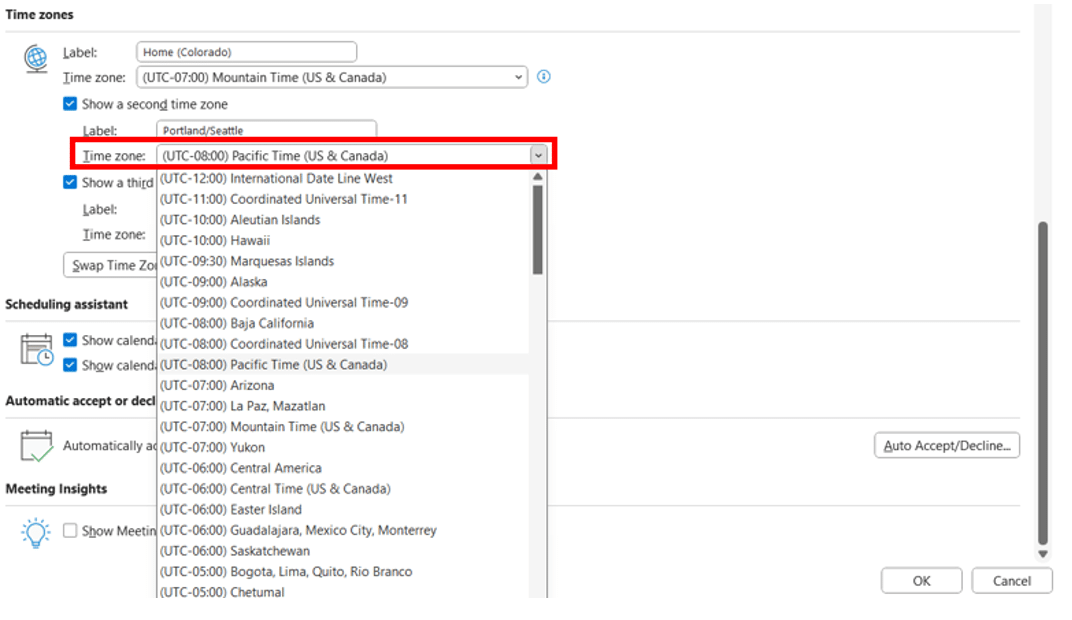This screenshot has width=1072, height=620.
Task: Choose the Alaska time zone
Action: pos(343,282)
